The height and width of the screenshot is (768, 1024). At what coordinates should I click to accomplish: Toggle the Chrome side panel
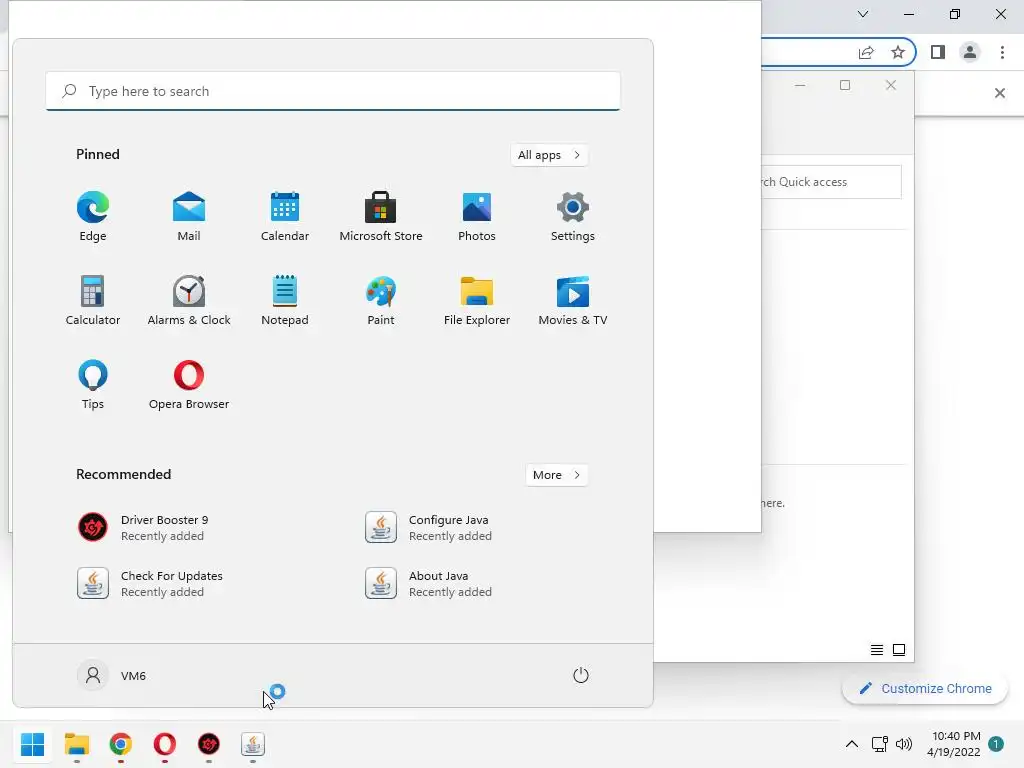938,52
